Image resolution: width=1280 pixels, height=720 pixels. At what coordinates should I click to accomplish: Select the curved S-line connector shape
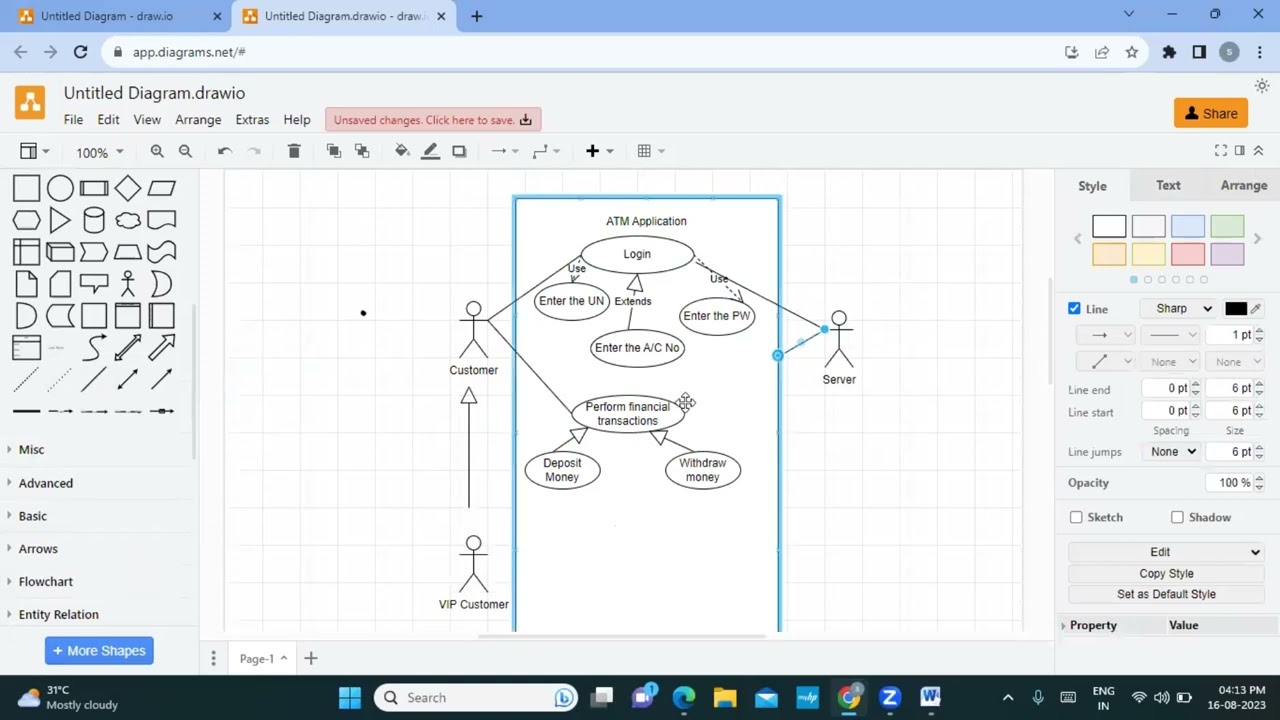(94, 348)
